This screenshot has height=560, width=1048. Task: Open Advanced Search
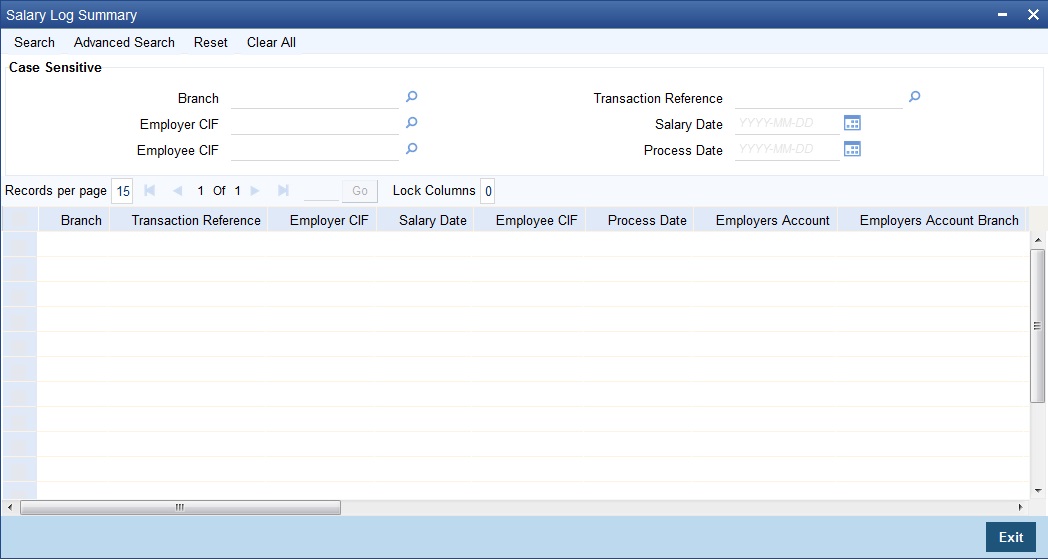click(124, 42)
